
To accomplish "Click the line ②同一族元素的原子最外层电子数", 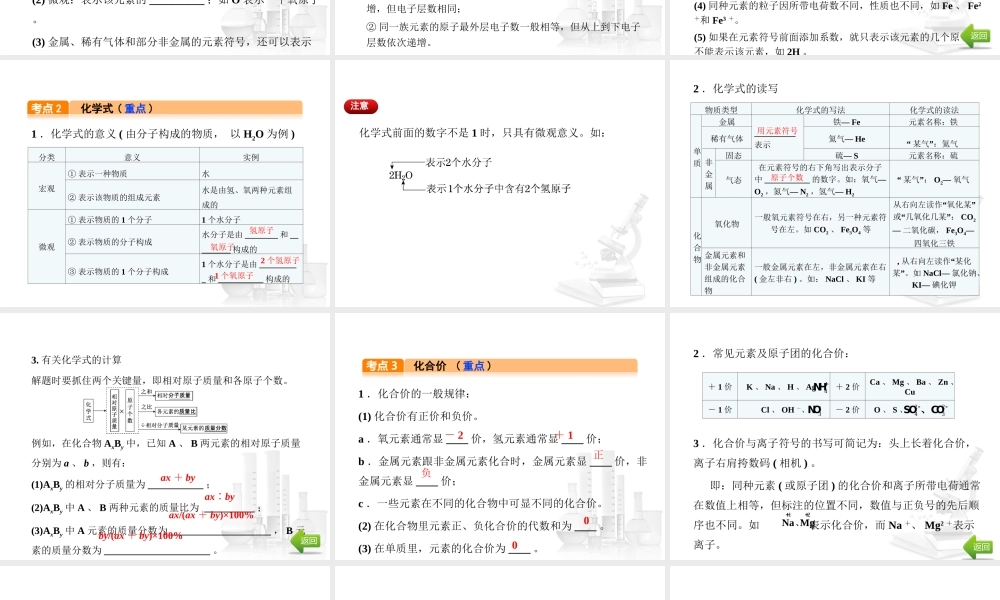I will coord(503,34).
